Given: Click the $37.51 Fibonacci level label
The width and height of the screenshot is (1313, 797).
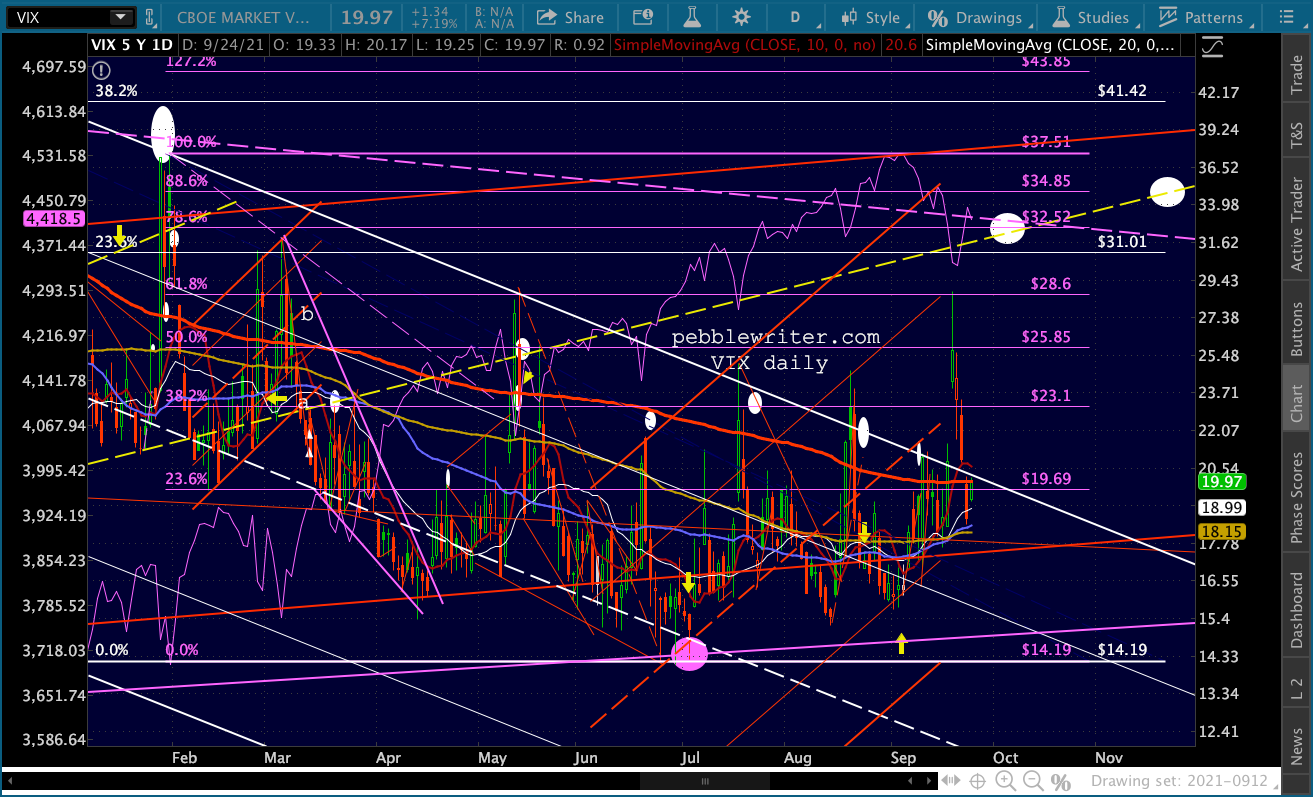Looking at the screenshot, I should pyautogui.click(x=1046, y=143).
